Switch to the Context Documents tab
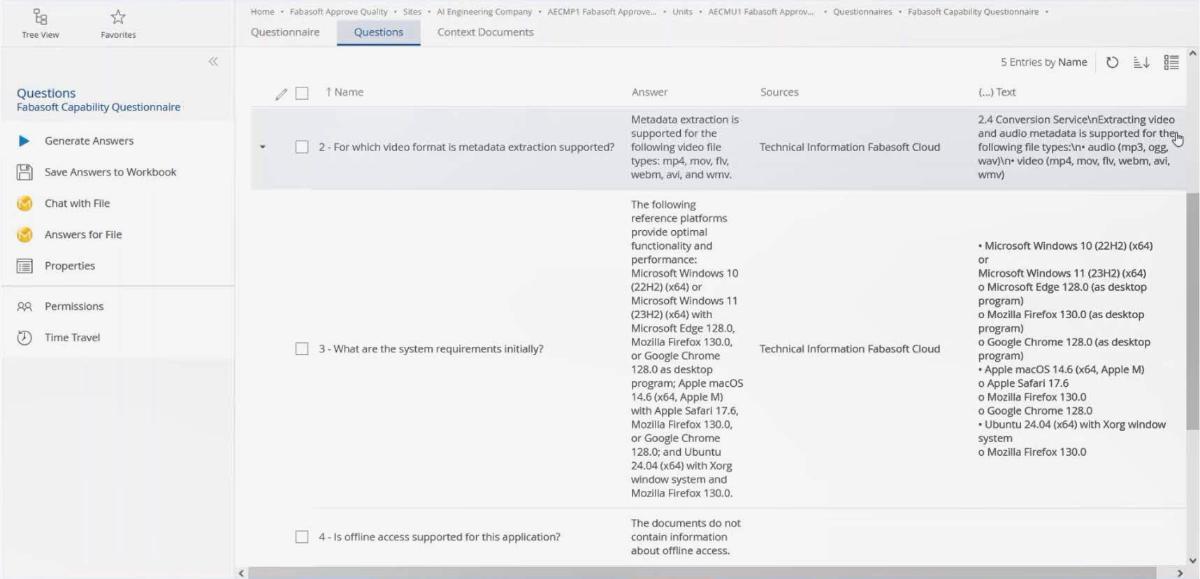The height and width of the screenshot is (579, 1200). point(485,32)
